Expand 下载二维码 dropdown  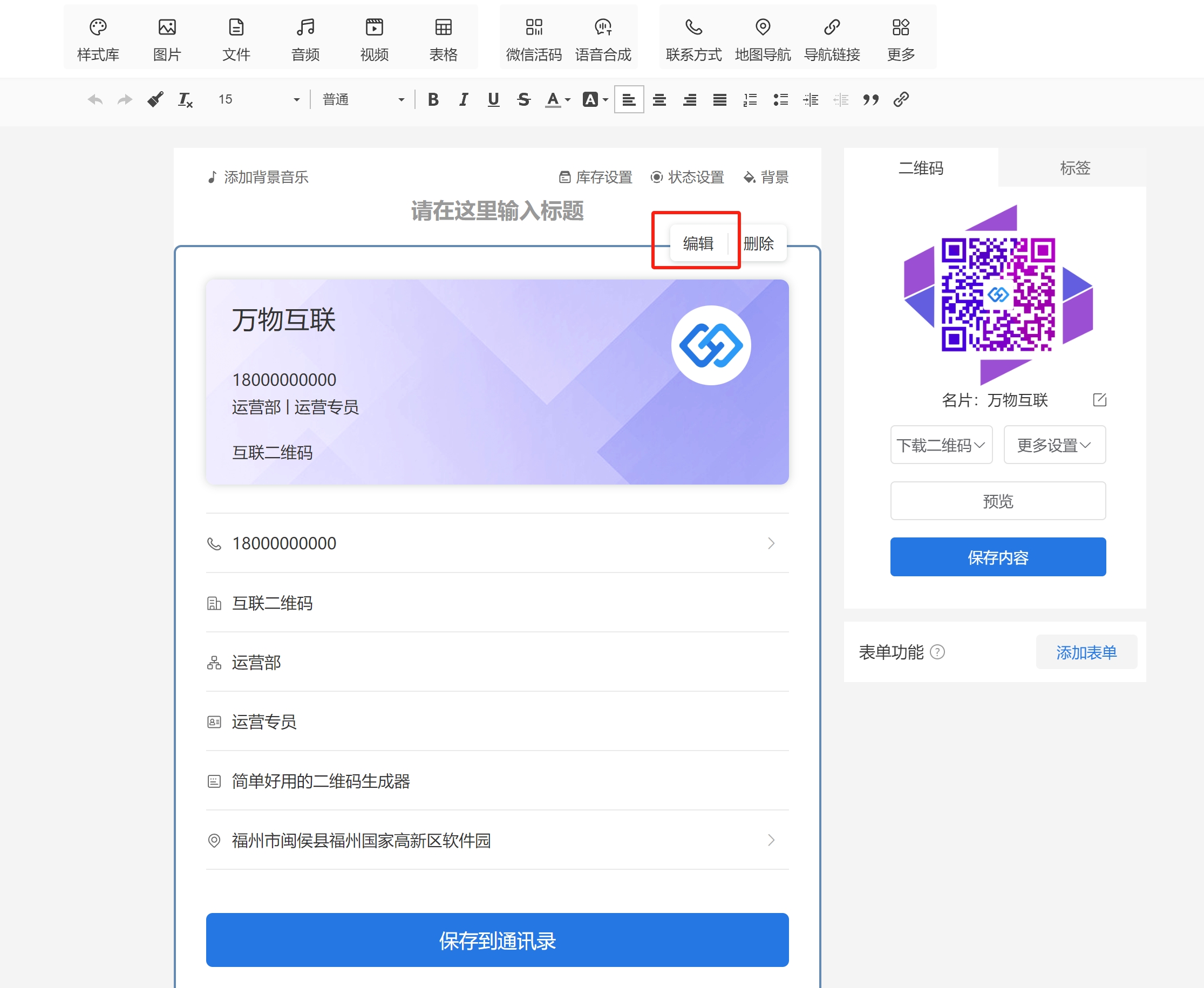pyautogui.click(x=941, y=445)
